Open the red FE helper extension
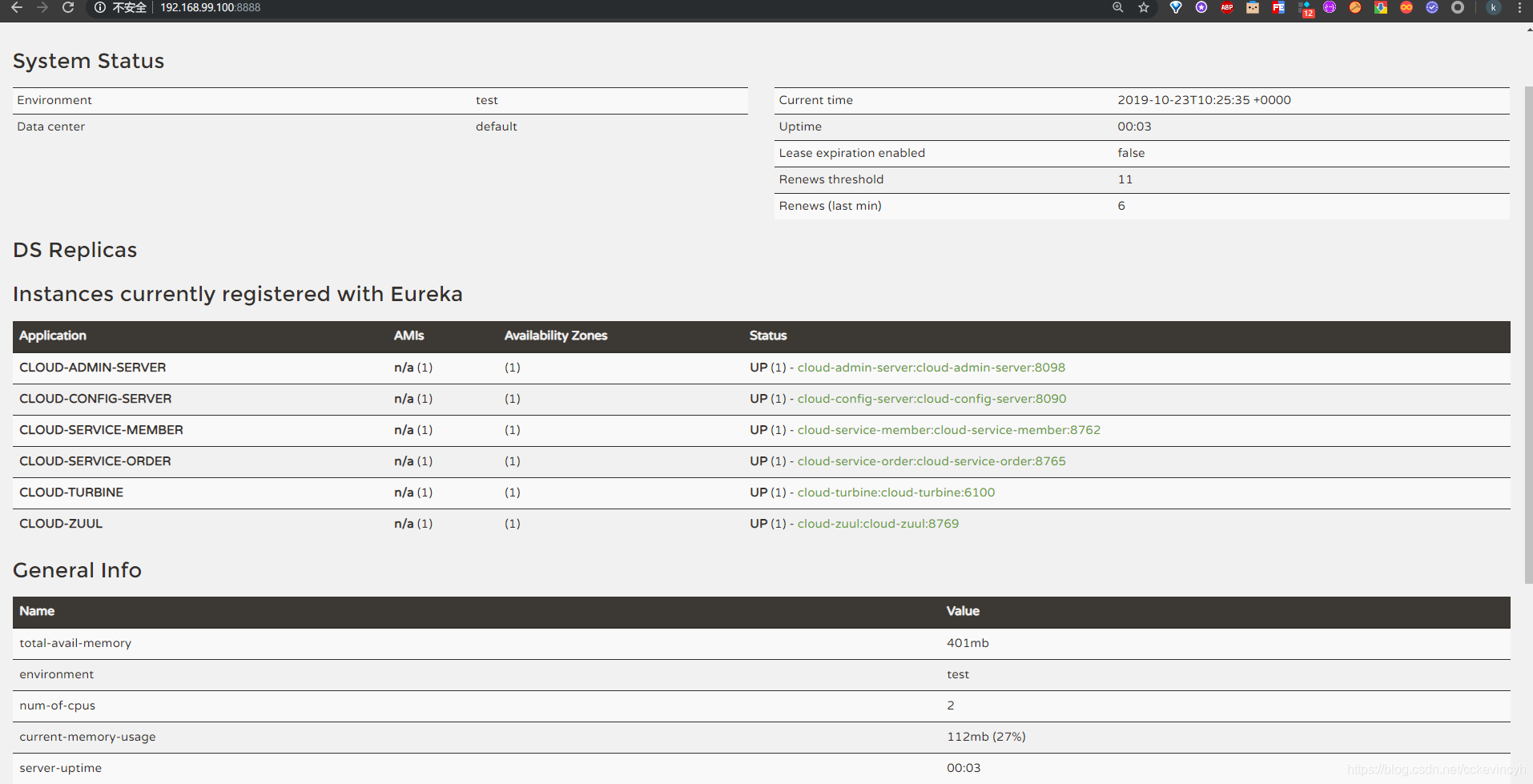 (x=1278, y=7)
